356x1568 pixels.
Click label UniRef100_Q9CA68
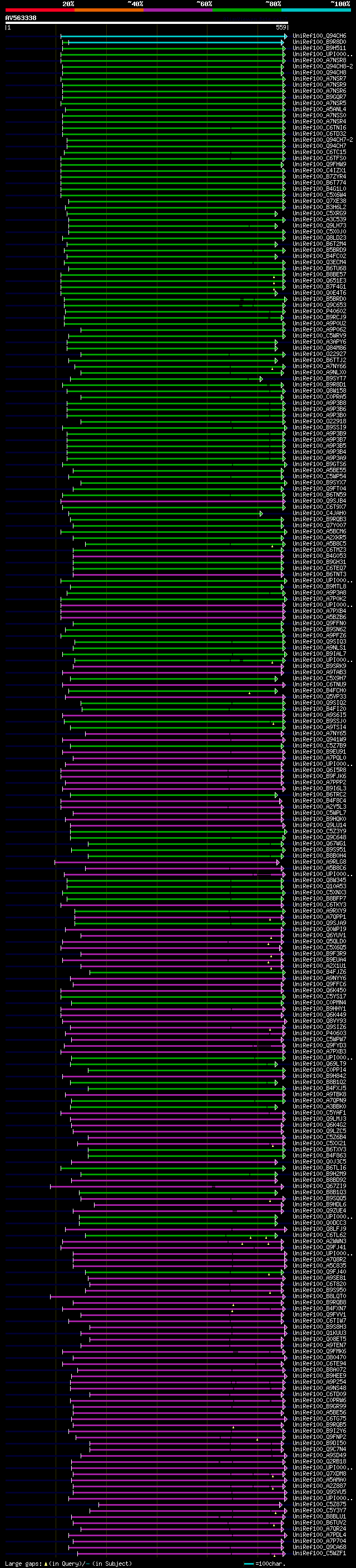point(319,1547)
